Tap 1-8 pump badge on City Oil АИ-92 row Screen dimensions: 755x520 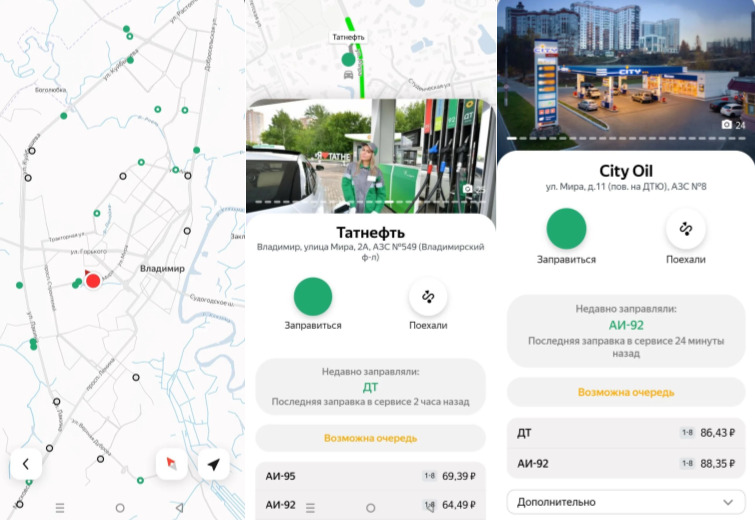point(687,464)
